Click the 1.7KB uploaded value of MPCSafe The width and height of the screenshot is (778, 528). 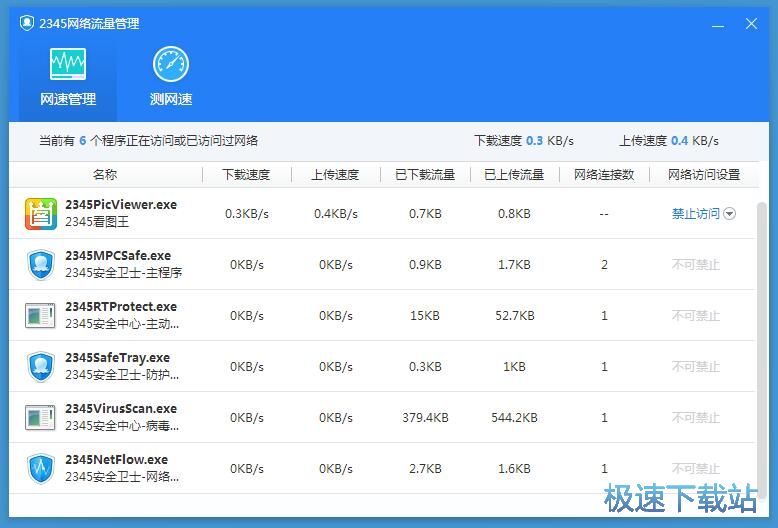[x=515, y=265]
